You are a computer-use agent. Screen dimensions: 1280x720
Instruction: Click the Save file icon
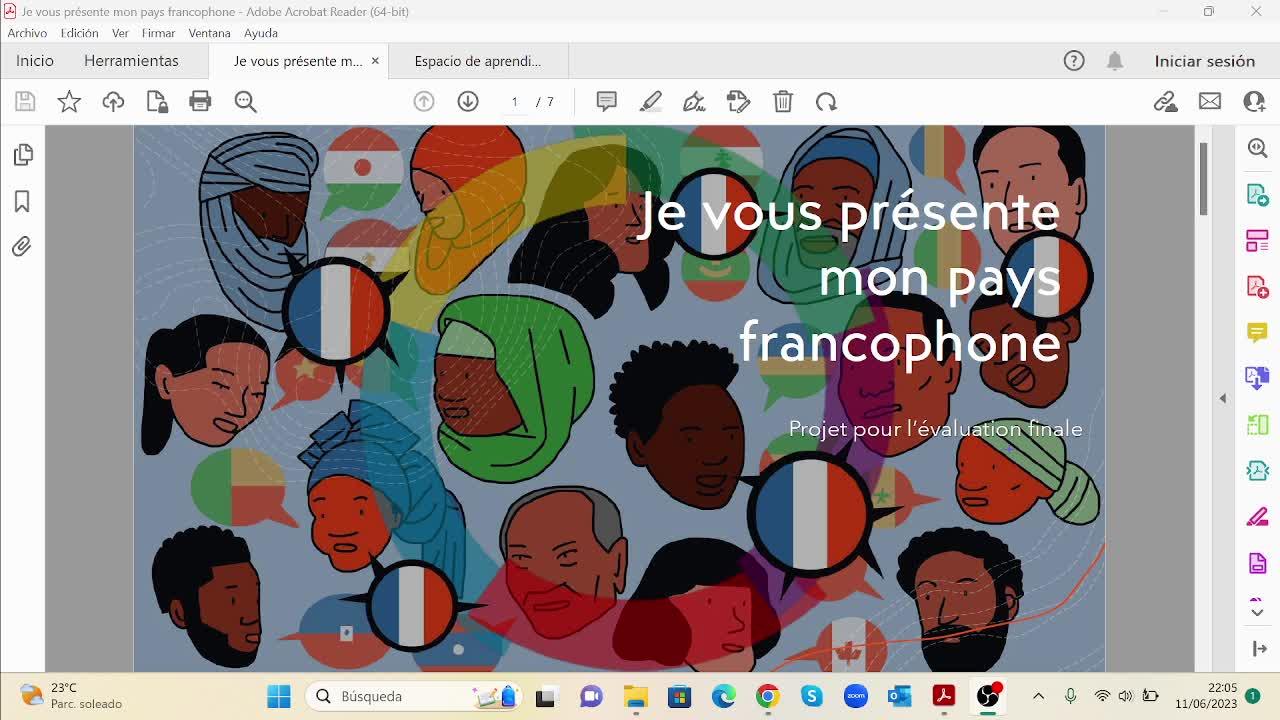[x=25, y=101]
